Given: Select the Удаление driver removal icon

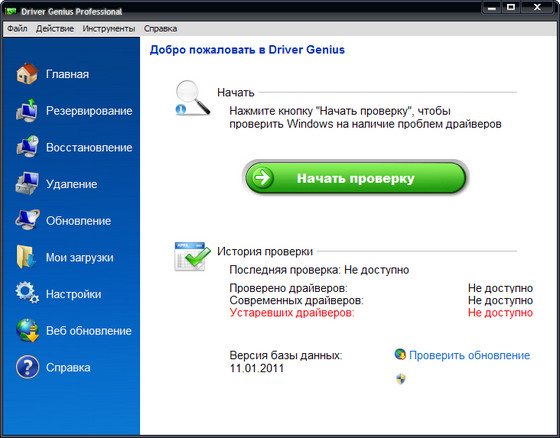Looking at the screenshot, I should pos(27,184).
